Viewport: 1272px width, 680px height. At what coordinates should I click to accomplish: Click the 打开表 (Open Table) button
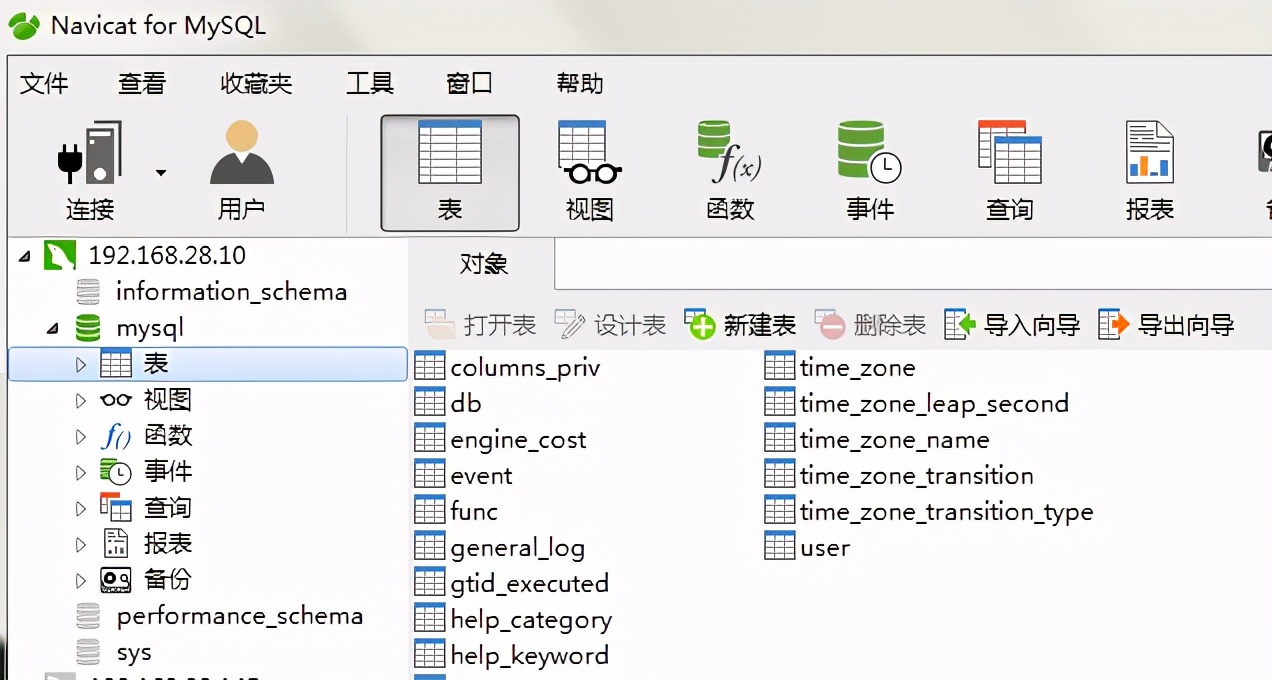pyautogui.click(x=481, y=324)
